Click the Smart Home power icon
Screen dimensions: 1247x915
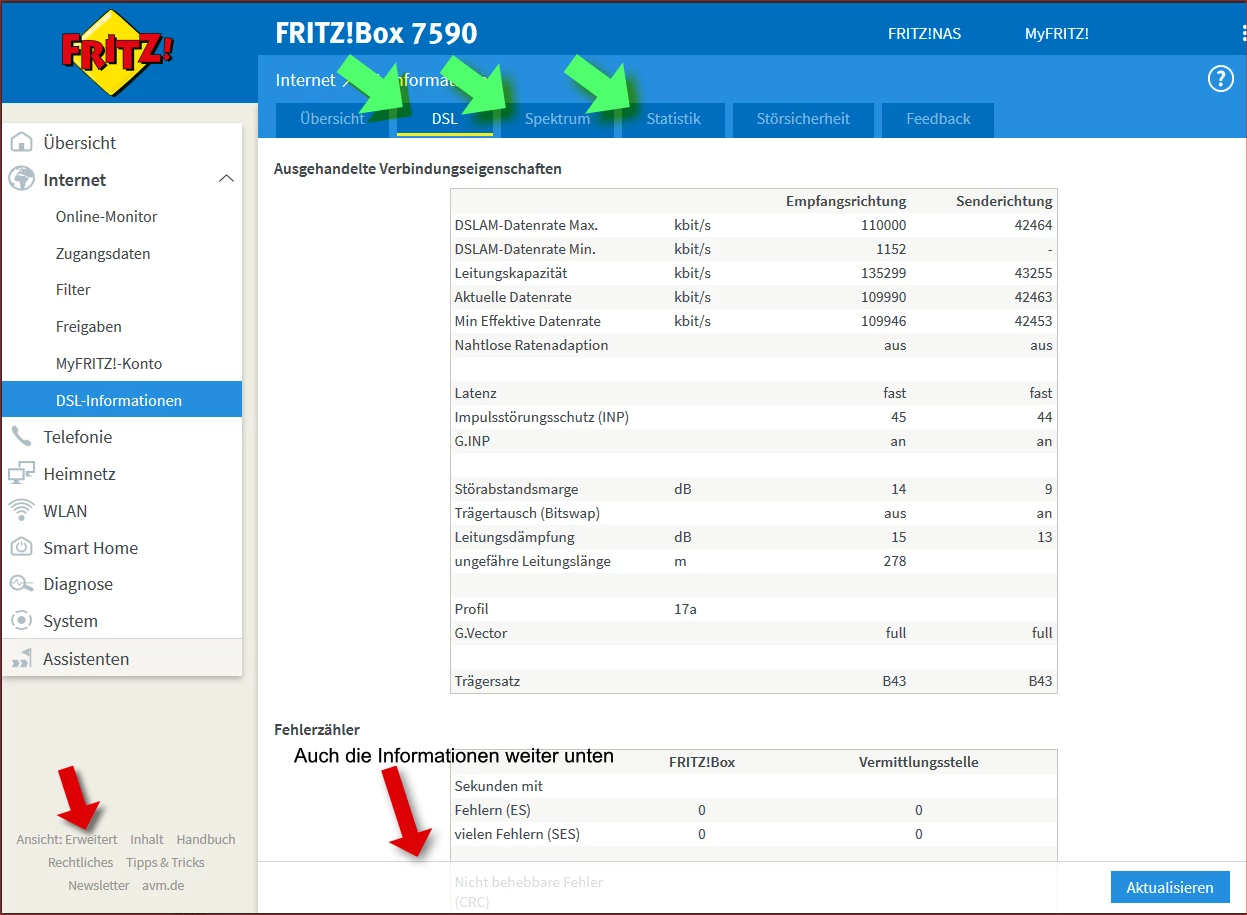tap(22, 548)
